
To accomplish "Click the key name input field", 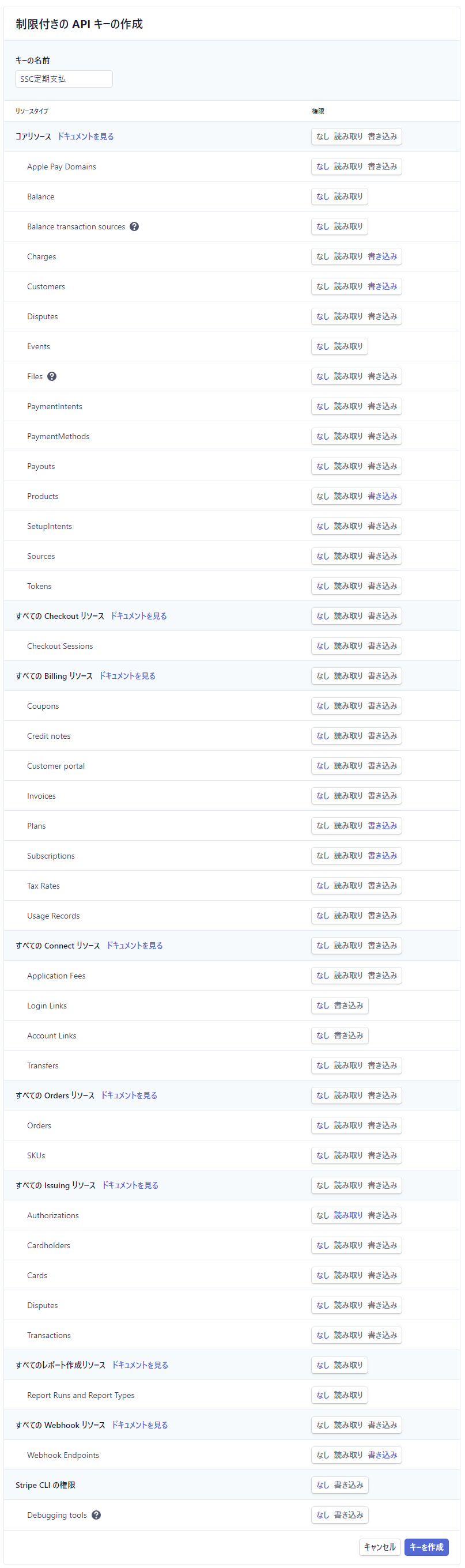I will pos(63,79).
